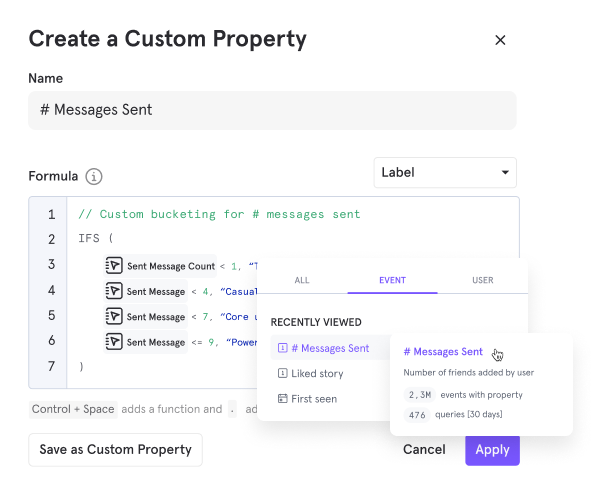Image resolution: width=595 pixels, height=488 pixels.
Task: Close the Create a Custom Property dialog
Action: click(500, 40)
